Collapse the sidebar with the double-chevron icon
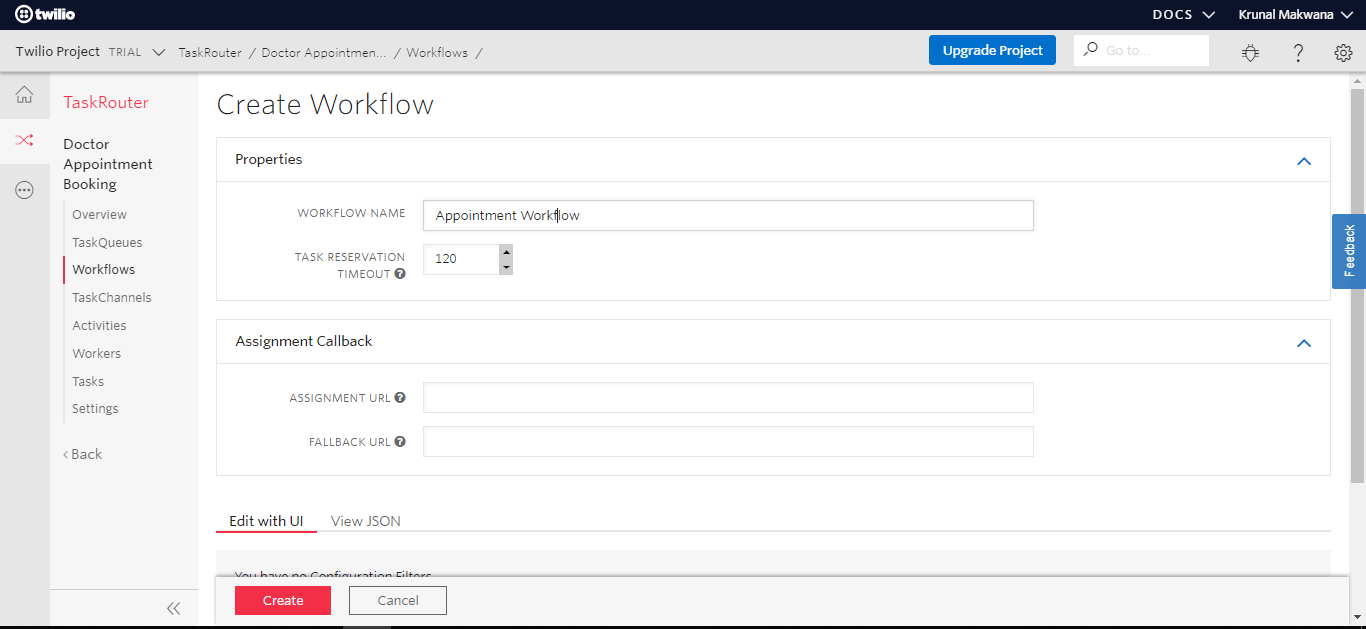This screenshot has width=1366, height=629. (x=173, y=608)
